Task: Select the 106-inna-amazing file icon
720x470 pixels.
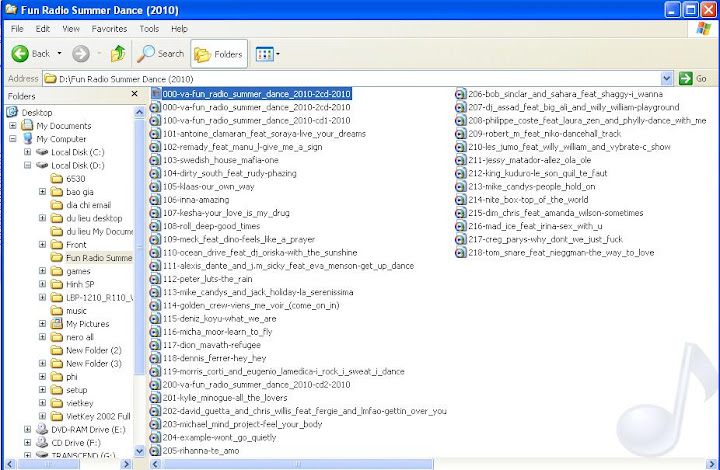Action: [155, 200]
